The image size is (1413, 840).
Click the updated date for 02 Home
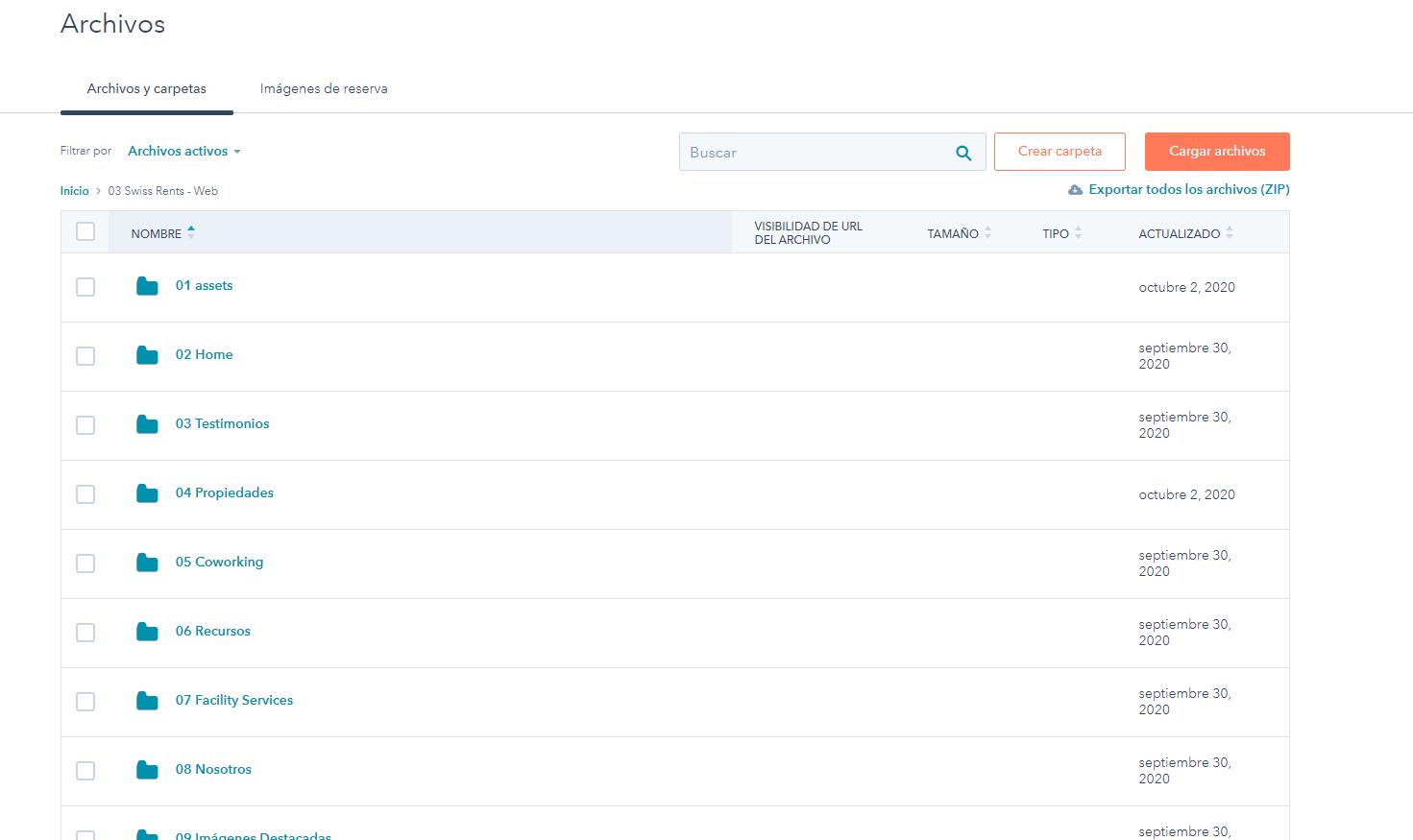click(1184, 356)
